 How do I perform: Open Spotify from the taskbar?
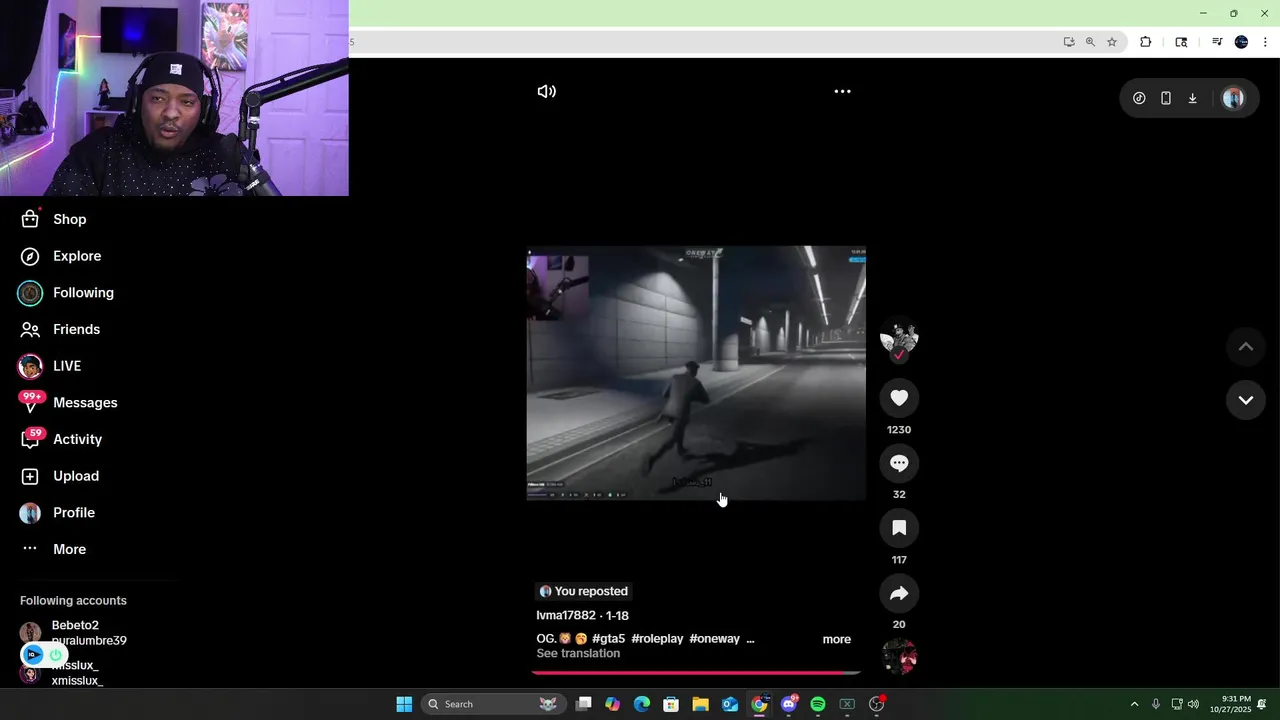point(818,704)
